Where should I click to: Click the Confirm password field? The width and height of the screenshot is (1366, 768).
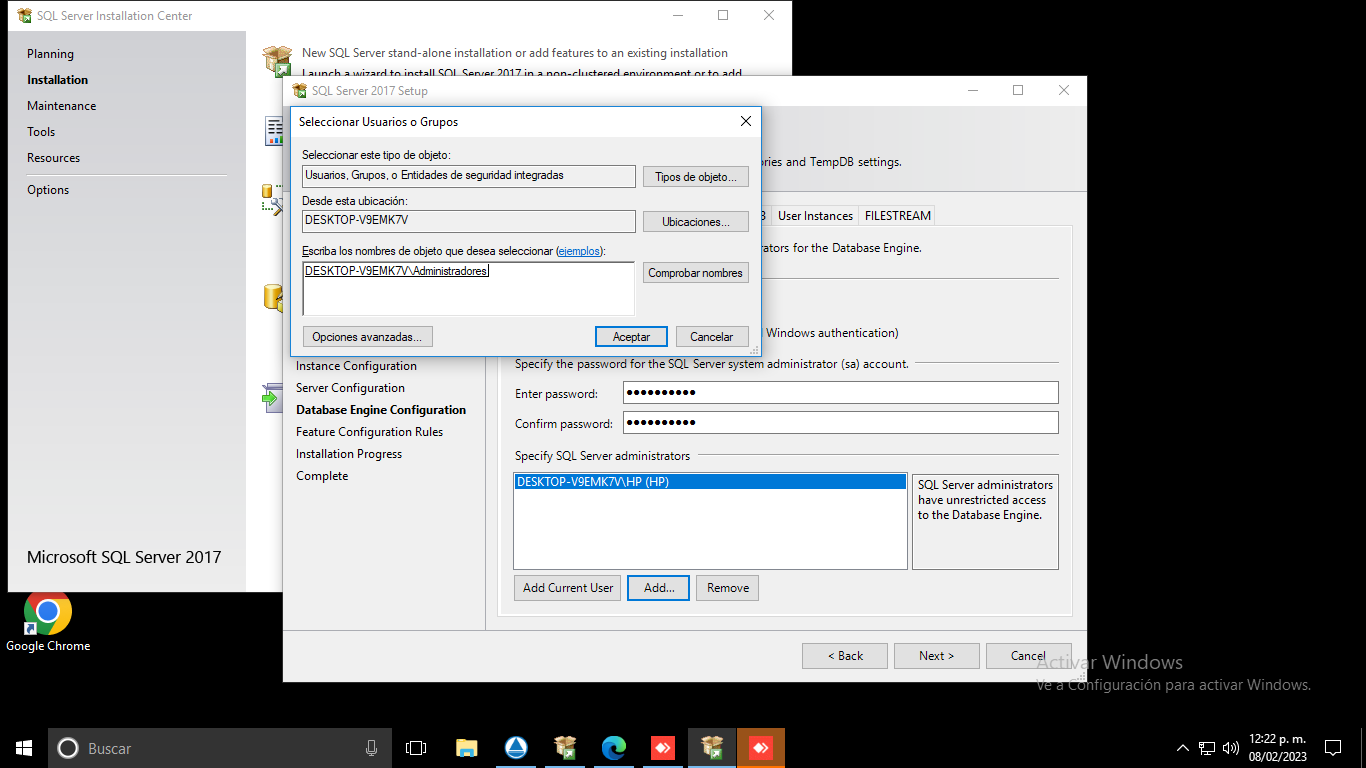pyautogui.click(x=840, y=423)
